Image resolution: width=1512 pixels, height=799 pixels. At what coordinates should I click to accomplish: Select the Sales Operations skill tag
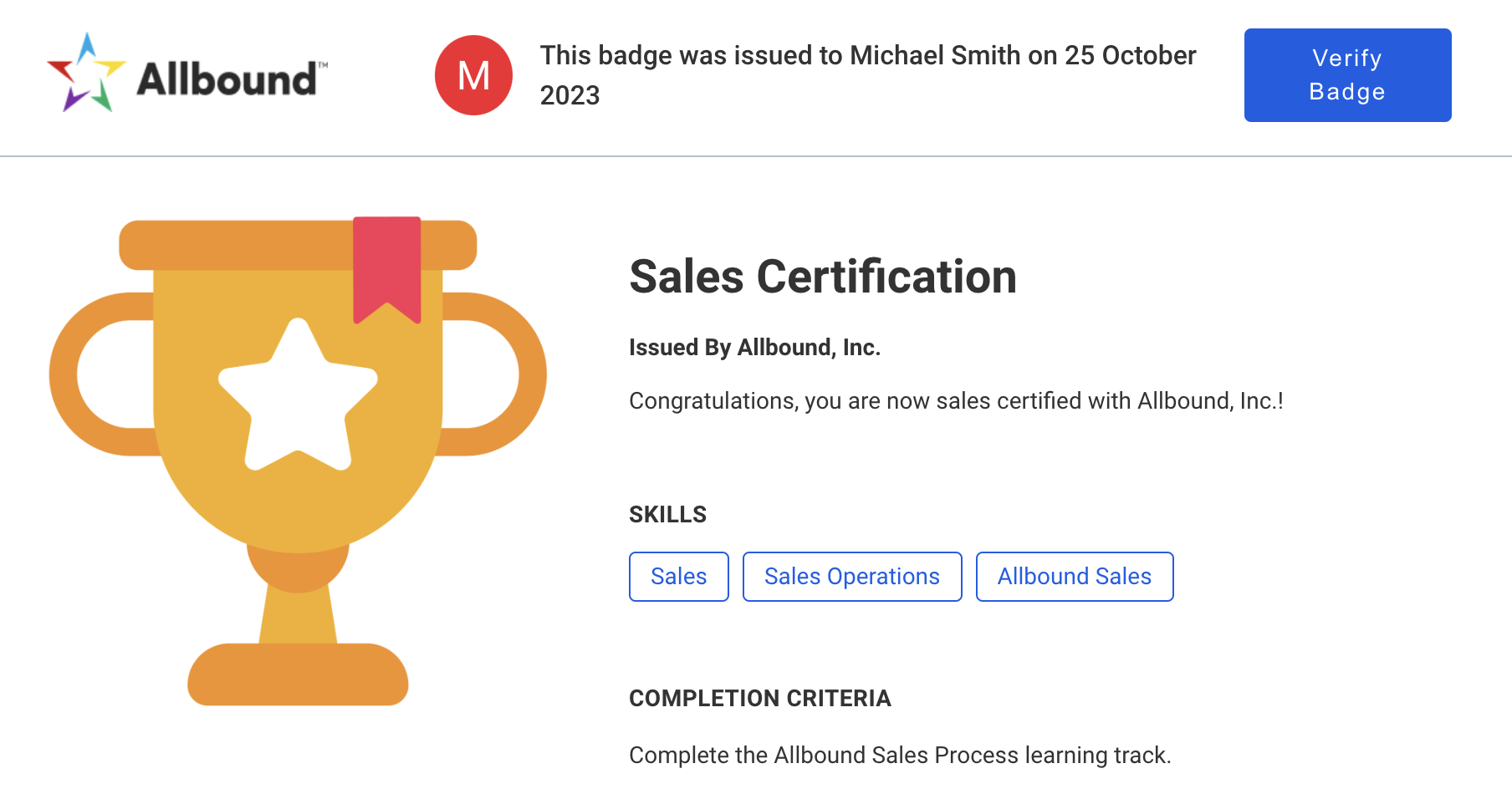pyautogui.click(x=851, y=577)
